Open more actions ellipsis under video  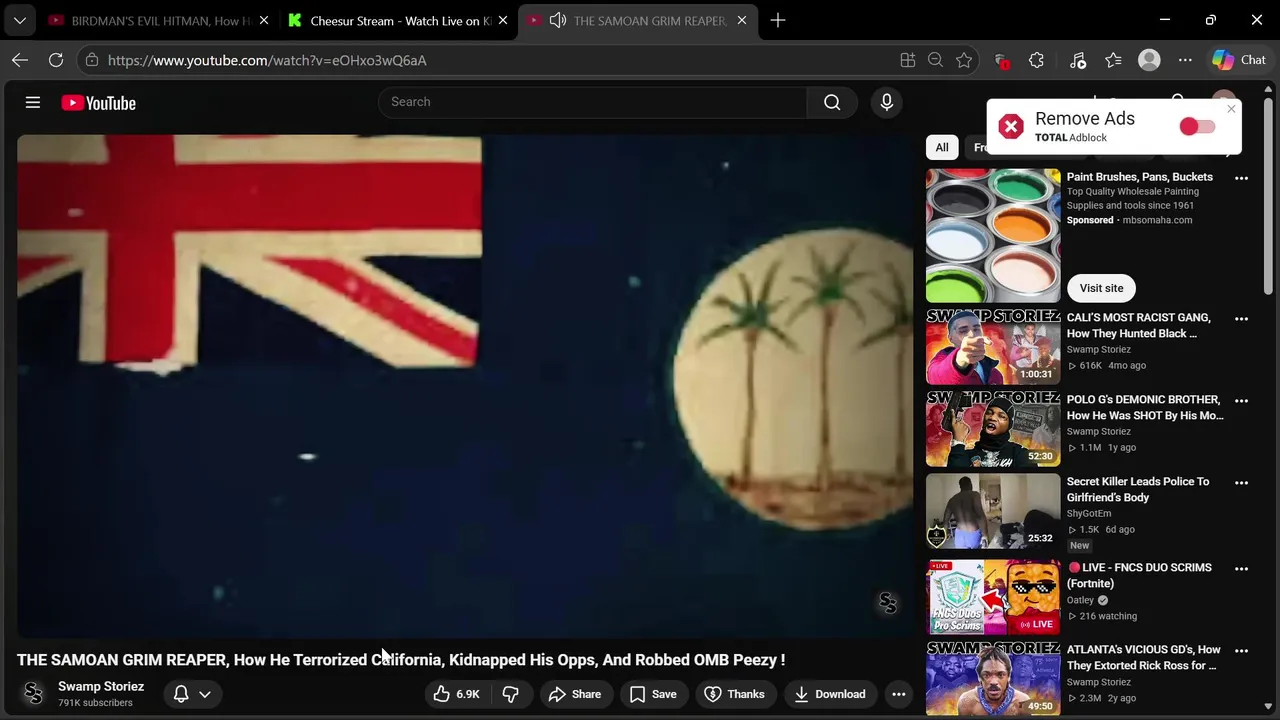tap(898, 694)
